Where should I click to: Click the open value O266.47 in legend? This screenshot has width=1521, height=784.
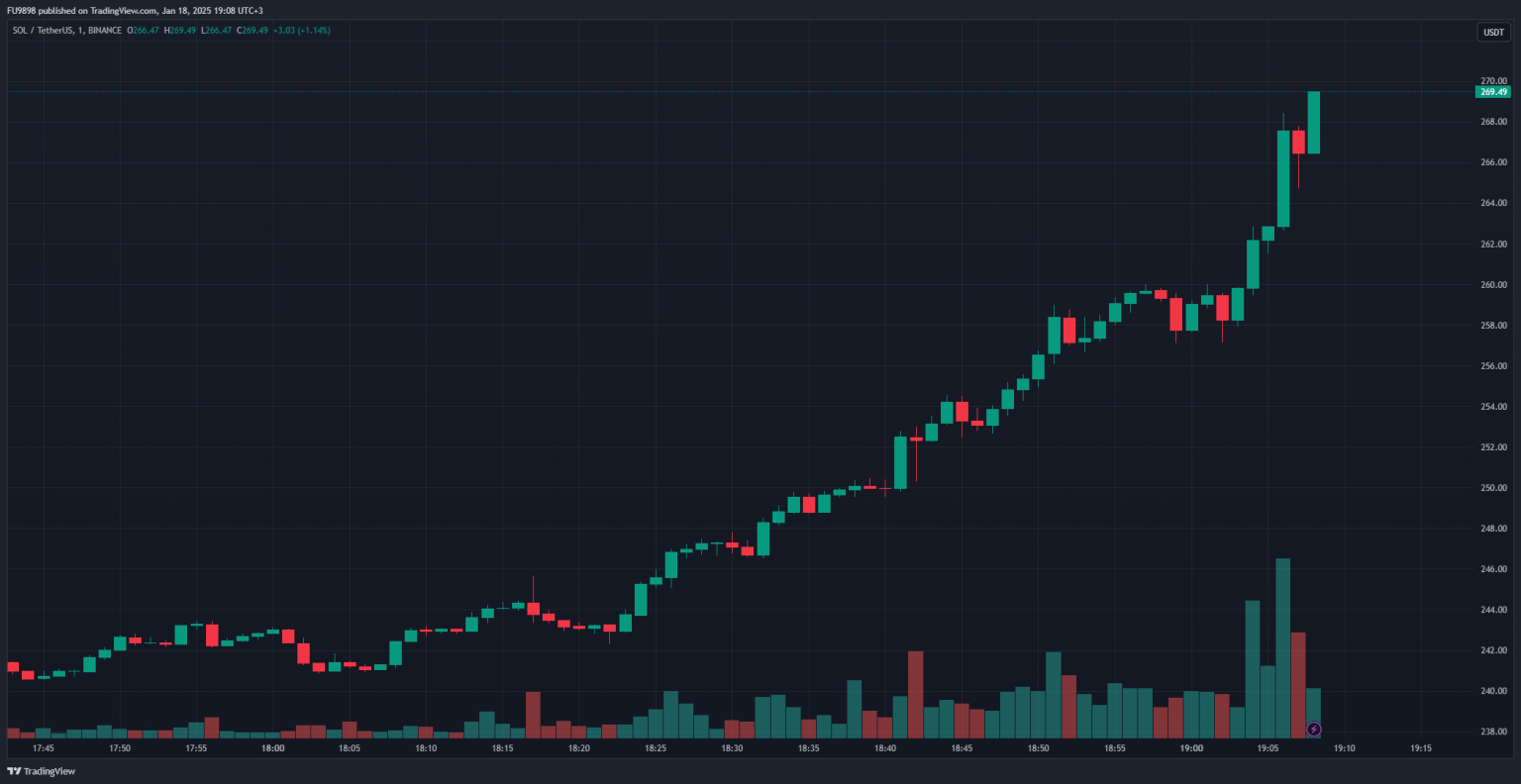click(x=144, y=31)
